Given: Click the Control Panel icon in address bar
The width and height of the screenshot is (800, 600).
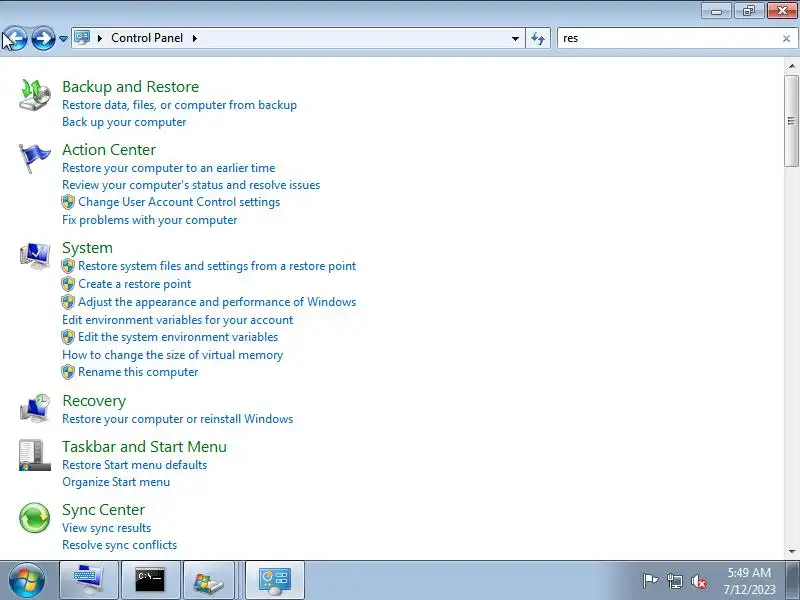Looking at the screenshot, I should 82,38.
